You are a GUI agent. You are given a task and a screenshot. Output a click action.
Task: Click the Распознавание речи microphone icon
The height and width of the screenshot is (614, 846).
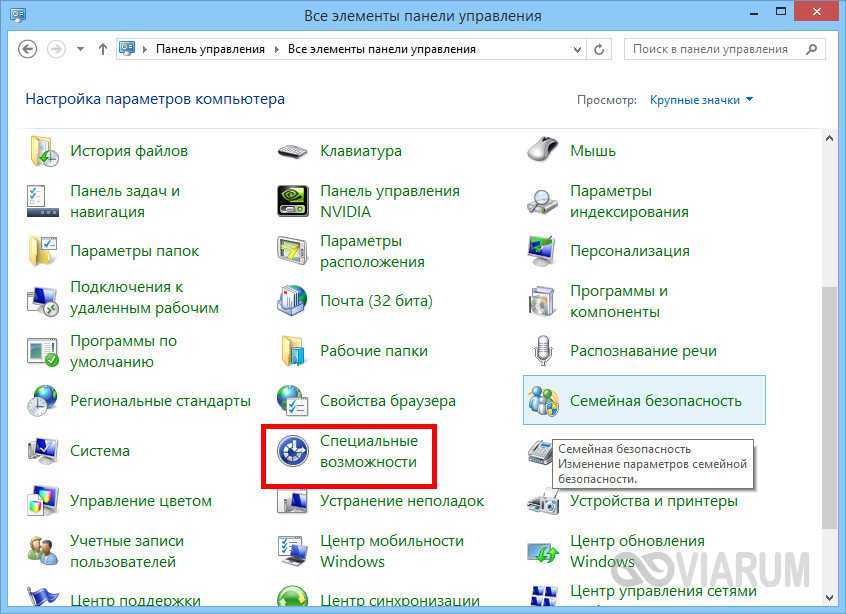(x=543, y=351)
